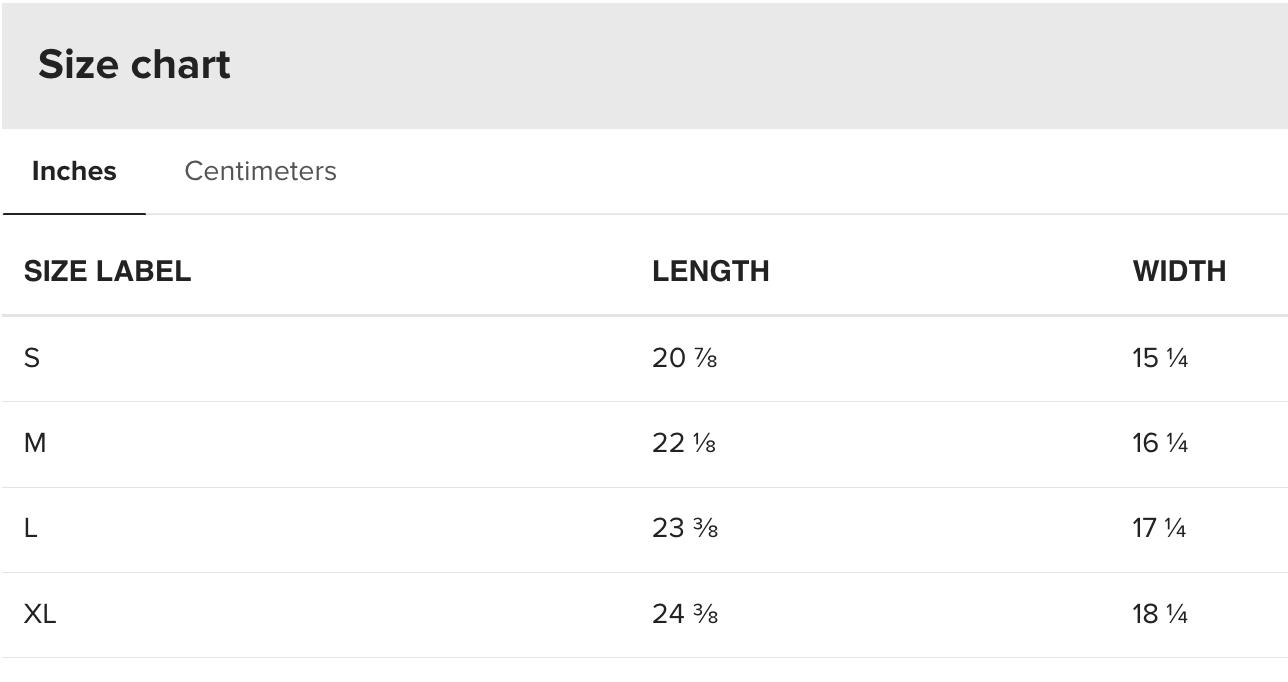This screenshot has width=1288, height=682.
Task: Select the L size label cell
Action: 31,528
